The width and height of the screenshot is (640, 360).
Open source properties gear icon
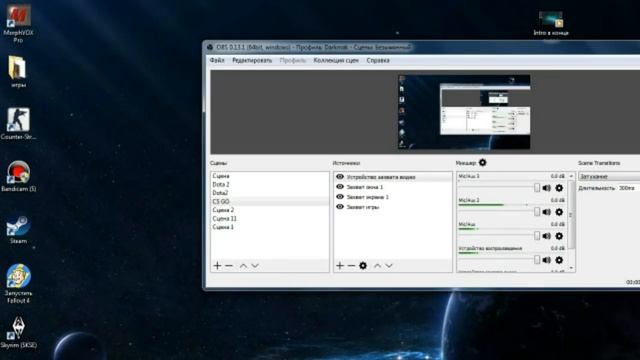point(363,266)
